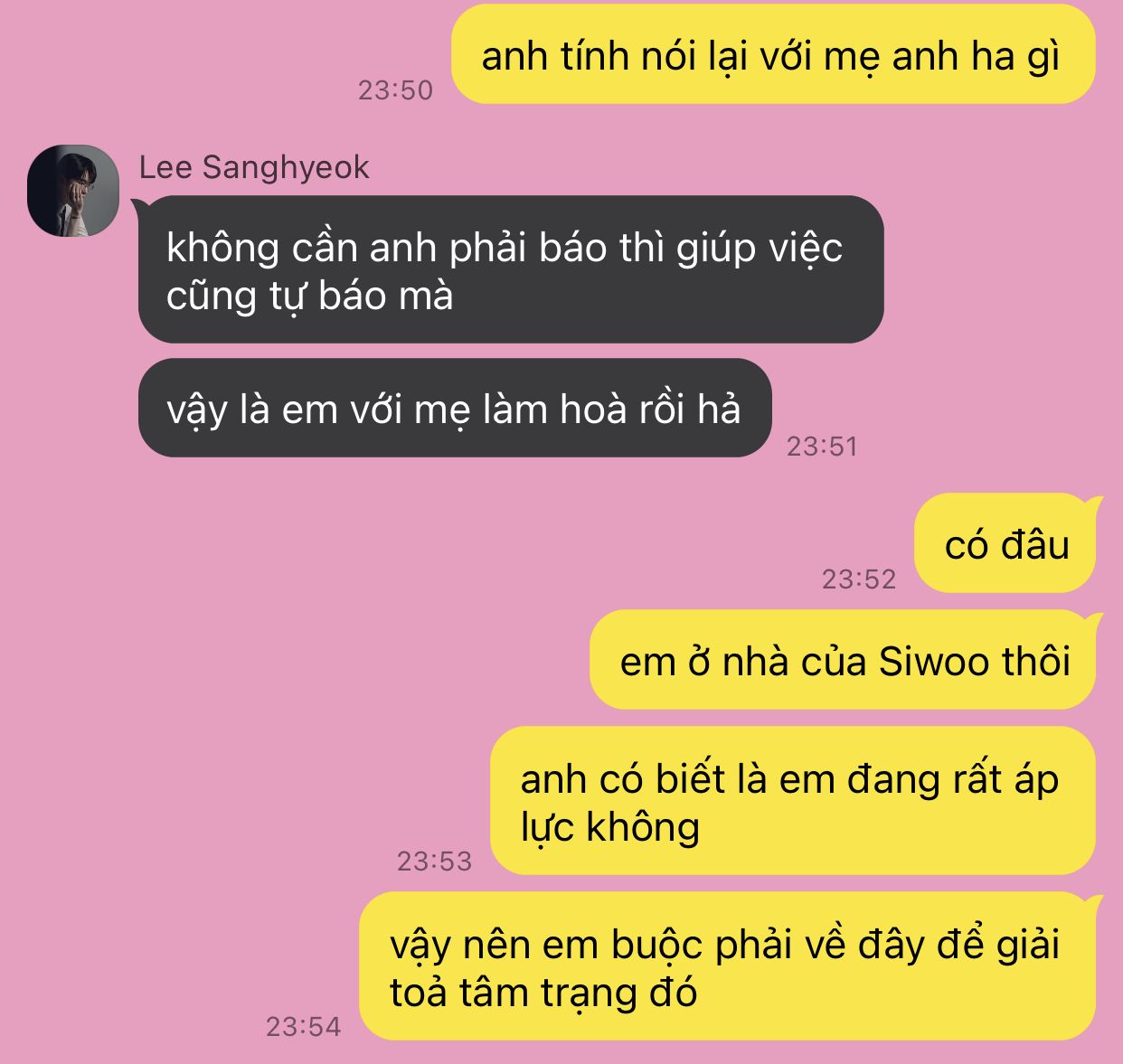
Task: Select the message 'anh tính nói lại với mẹ anh ha gì'
Action: tap(773, 54)
